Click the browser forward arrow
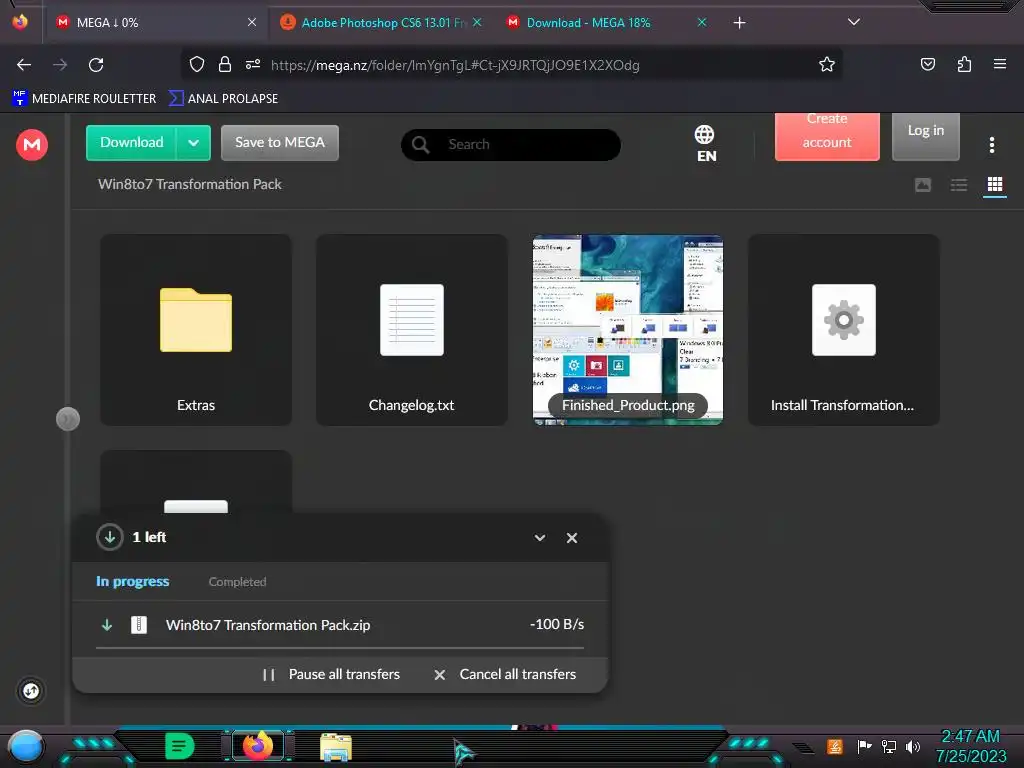This screenshot has width=1024, height=768. click(x=60, y=65)
